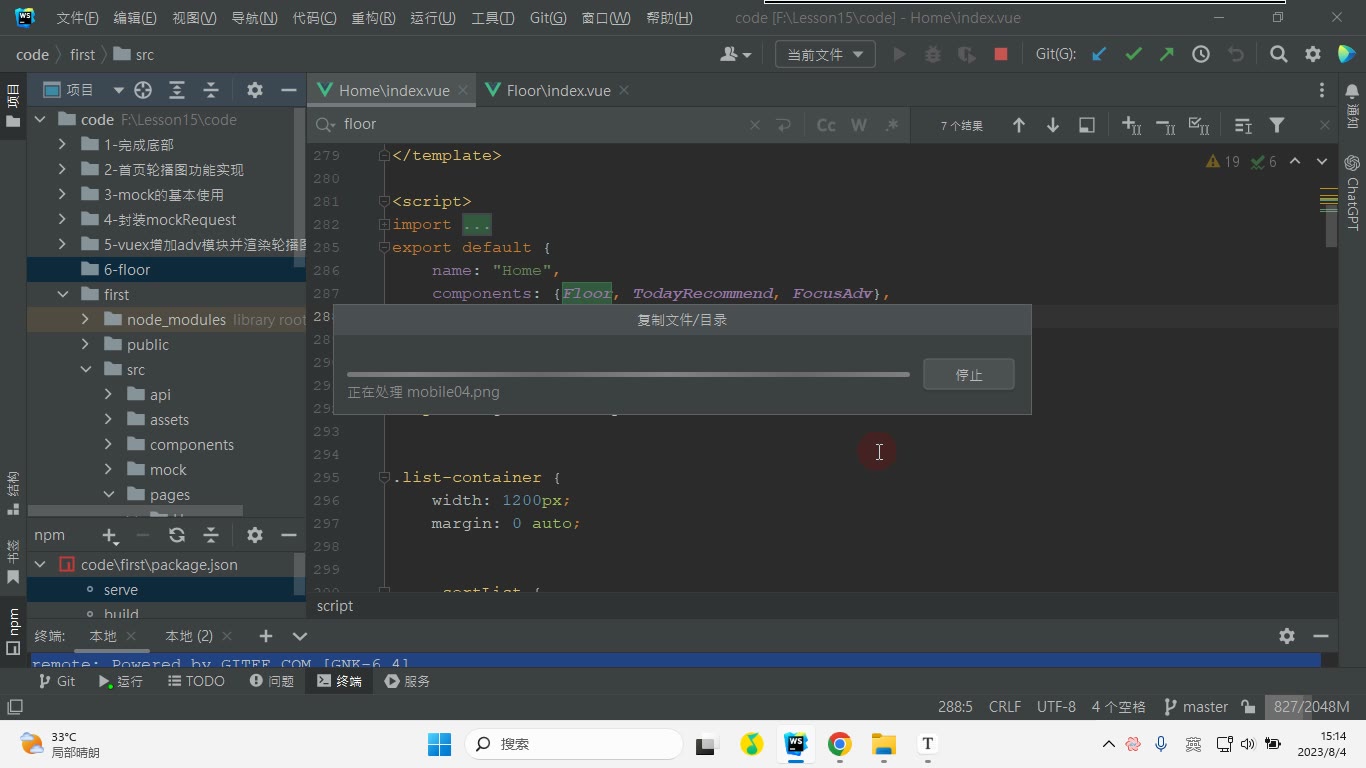Click the Git update project arrow
The height and width of the screenshot is (768, 1366).
click(1099, 55)
